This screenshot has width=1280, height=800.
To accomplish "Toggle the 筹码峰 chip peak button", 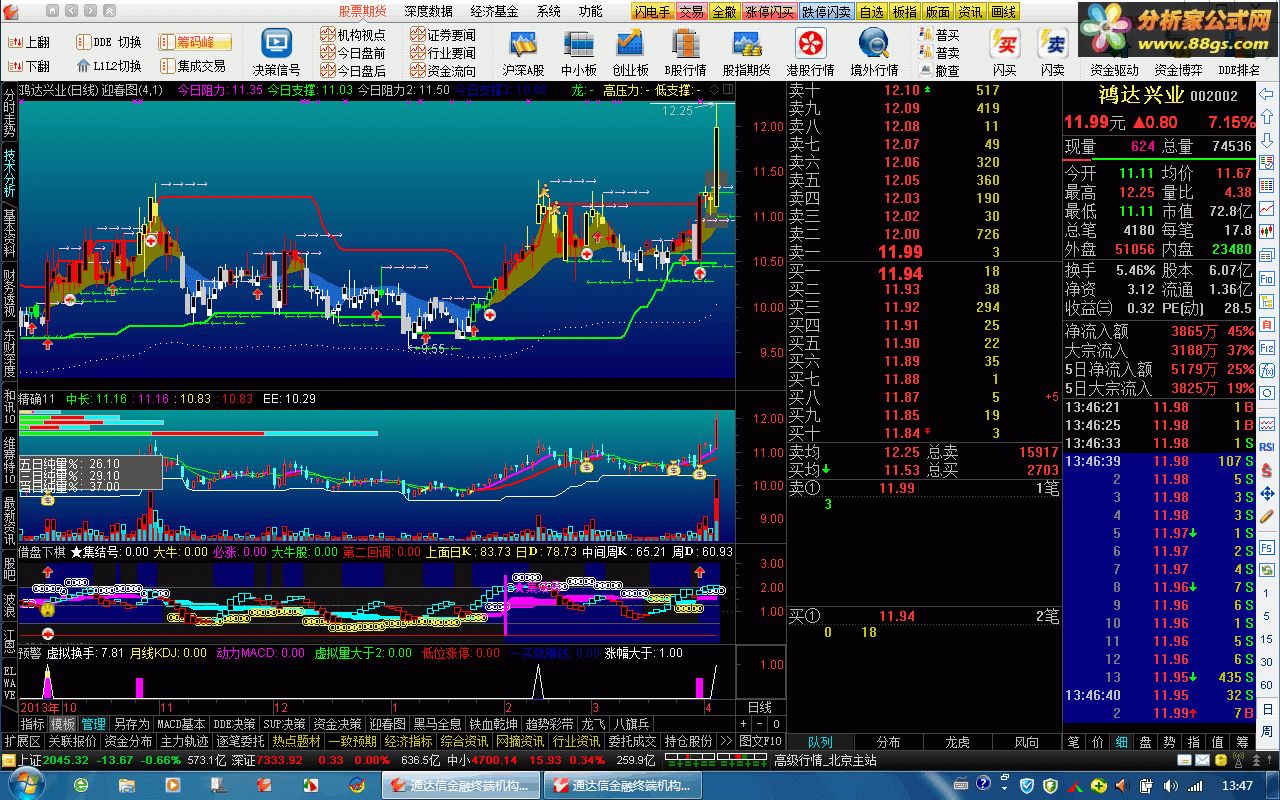I will pos(195,42).
